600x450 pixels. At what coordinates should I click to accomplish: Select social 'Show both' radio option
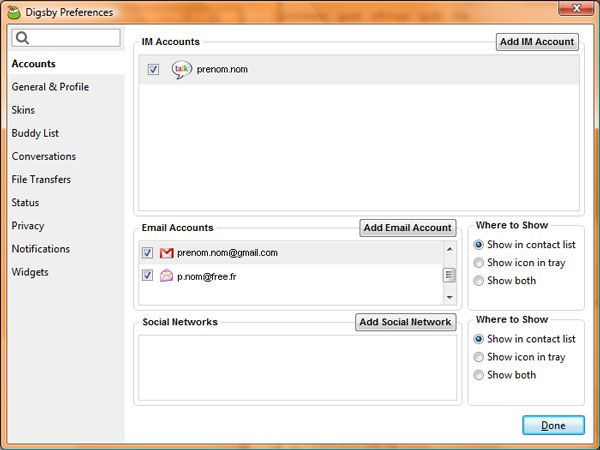pyautogui.click(x=478, y=375)
